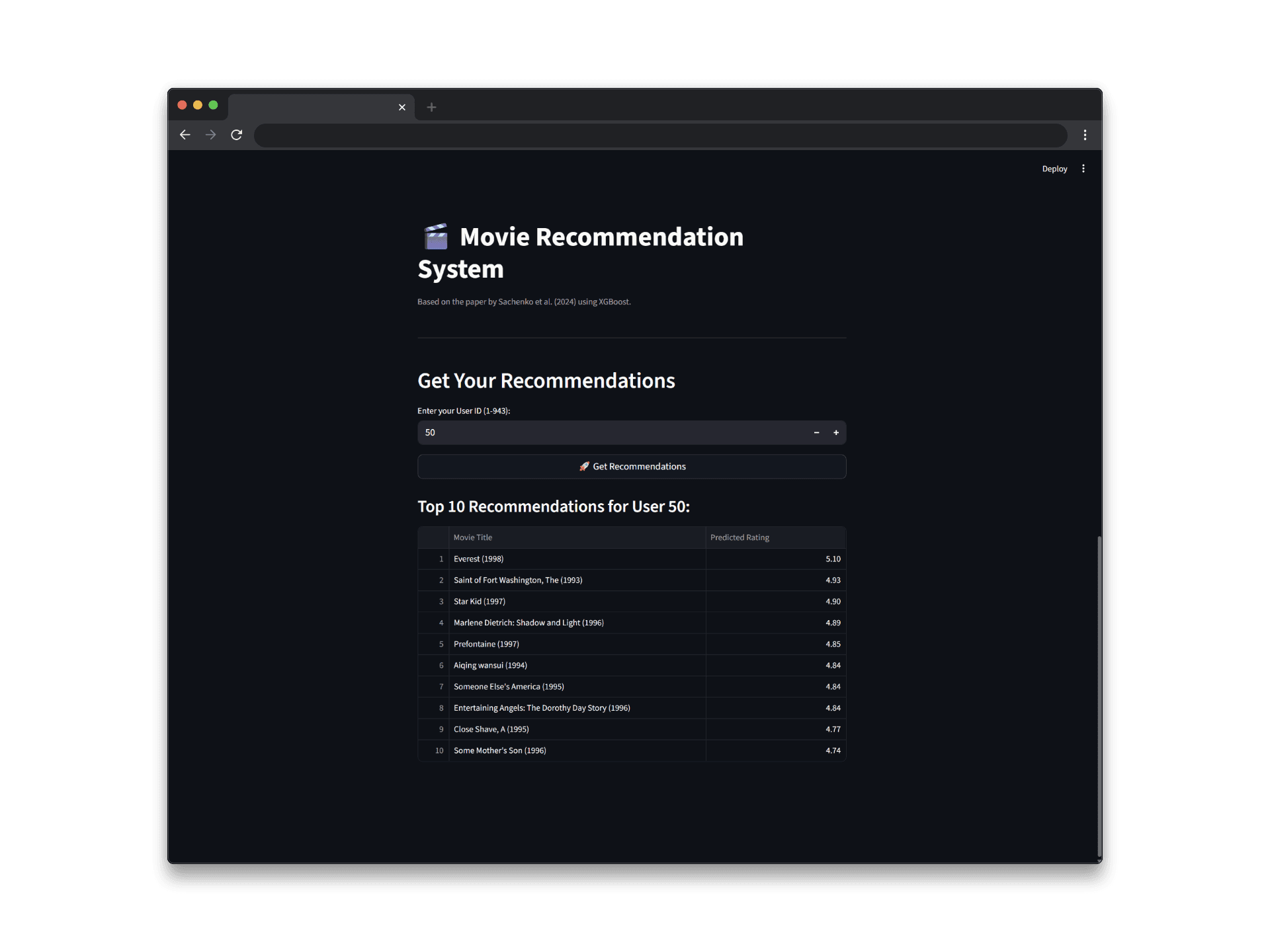Click the browser address bar
This screenshot has width=1270, height=952.
(660, 135)
